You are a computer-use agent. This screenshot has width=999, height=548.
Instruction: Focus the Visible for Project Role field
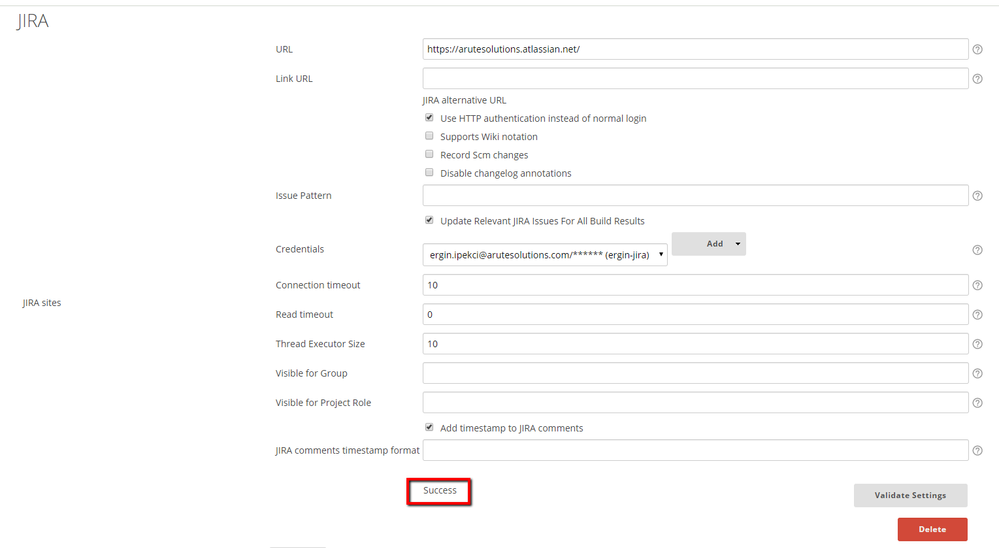point(695,403)
